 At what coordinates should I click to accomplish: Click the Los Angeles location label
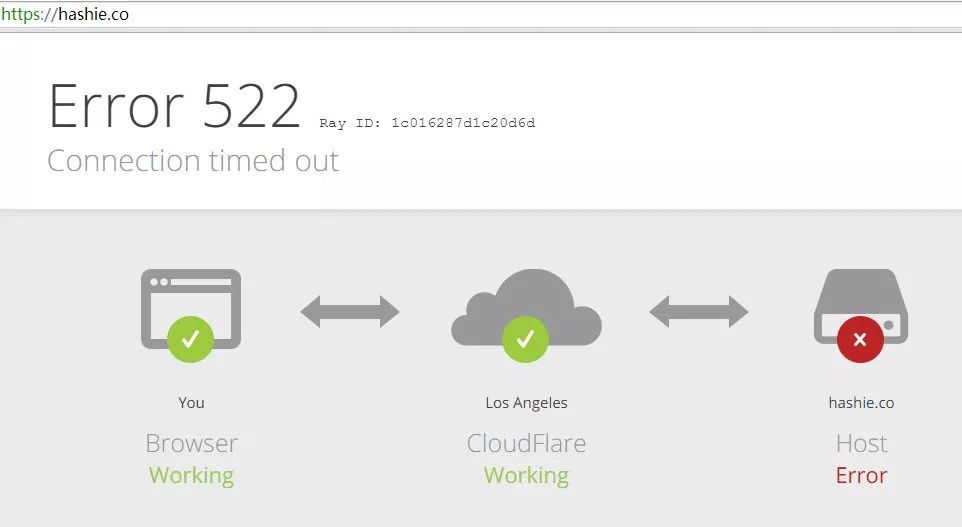click(526, 403)
